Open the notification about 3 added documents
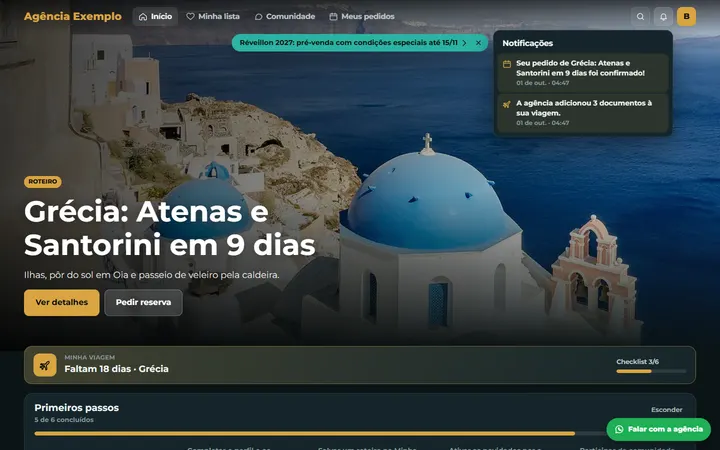 click(x=583, y=113)
